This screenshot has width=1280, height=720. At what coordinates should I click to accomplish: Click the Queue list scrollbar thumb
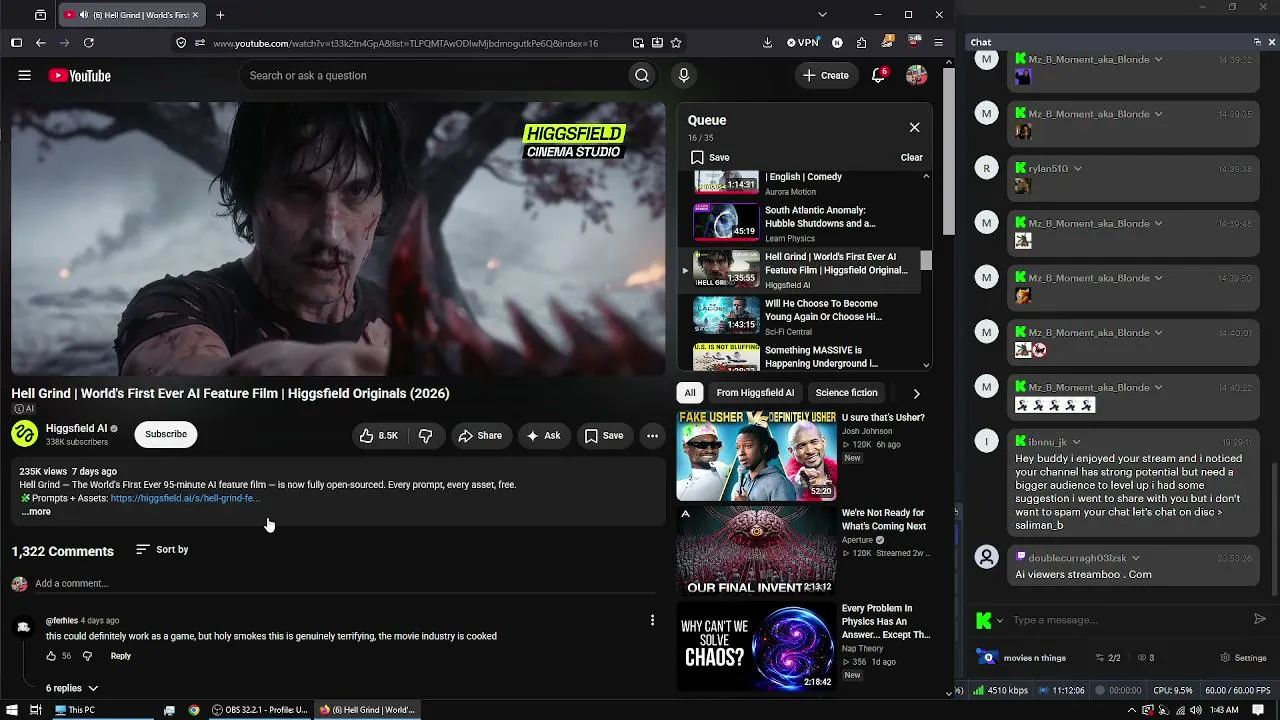(926, 260)
